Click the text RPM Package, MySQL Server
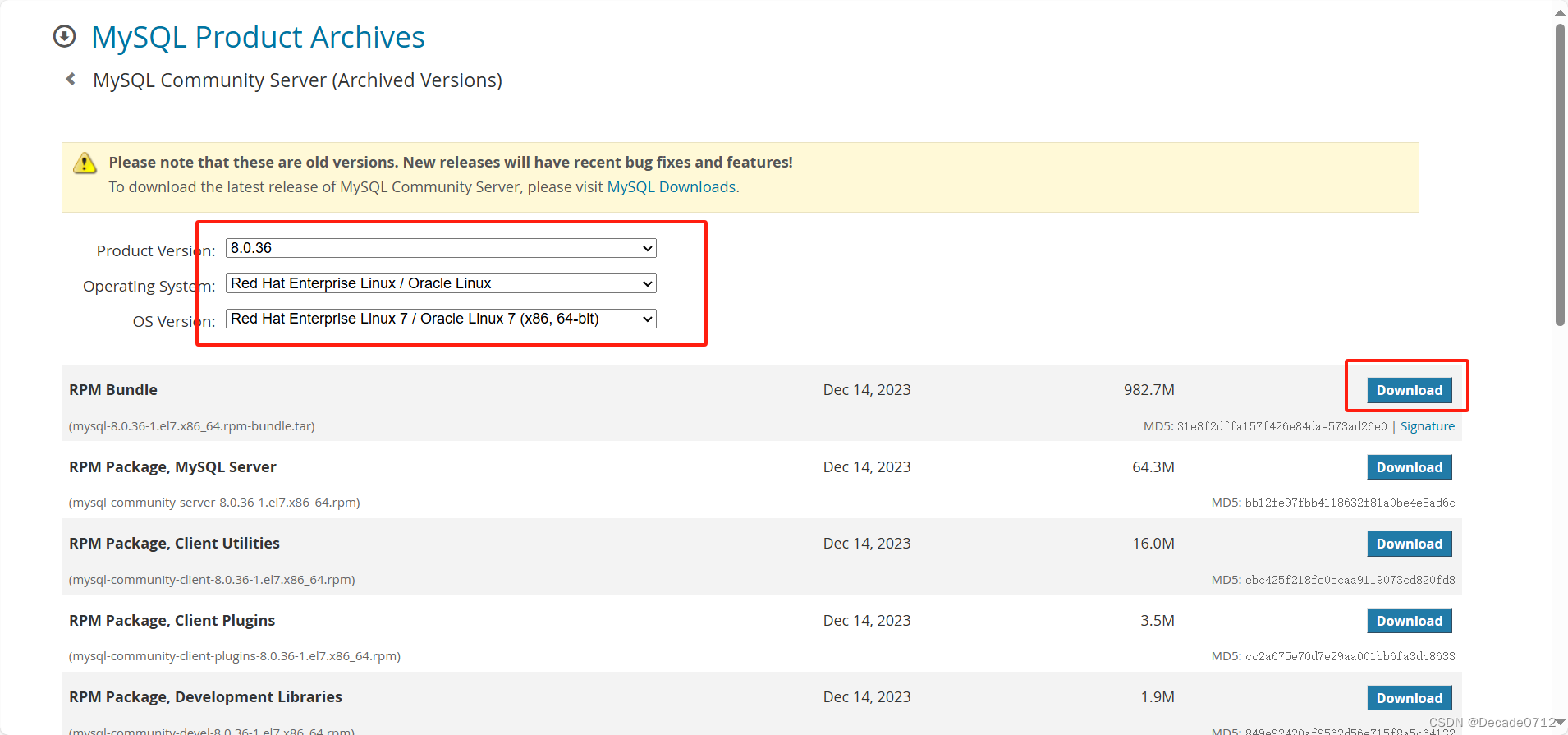 click(x=172, y=467)
